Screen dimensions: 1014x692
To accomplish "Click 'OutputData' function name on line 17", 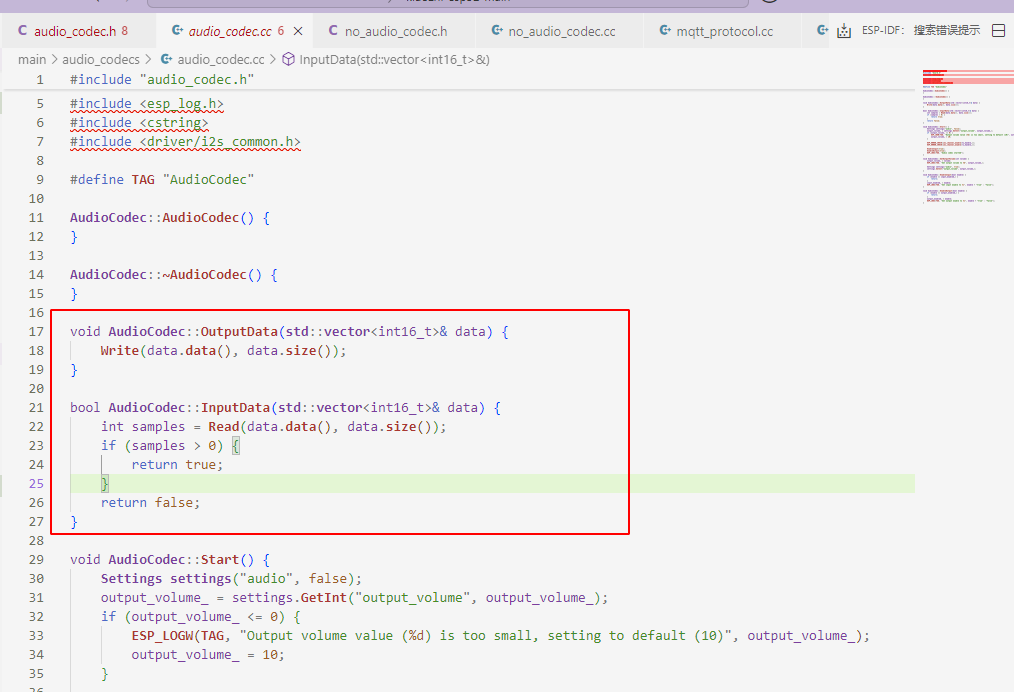I will point(239,332).
